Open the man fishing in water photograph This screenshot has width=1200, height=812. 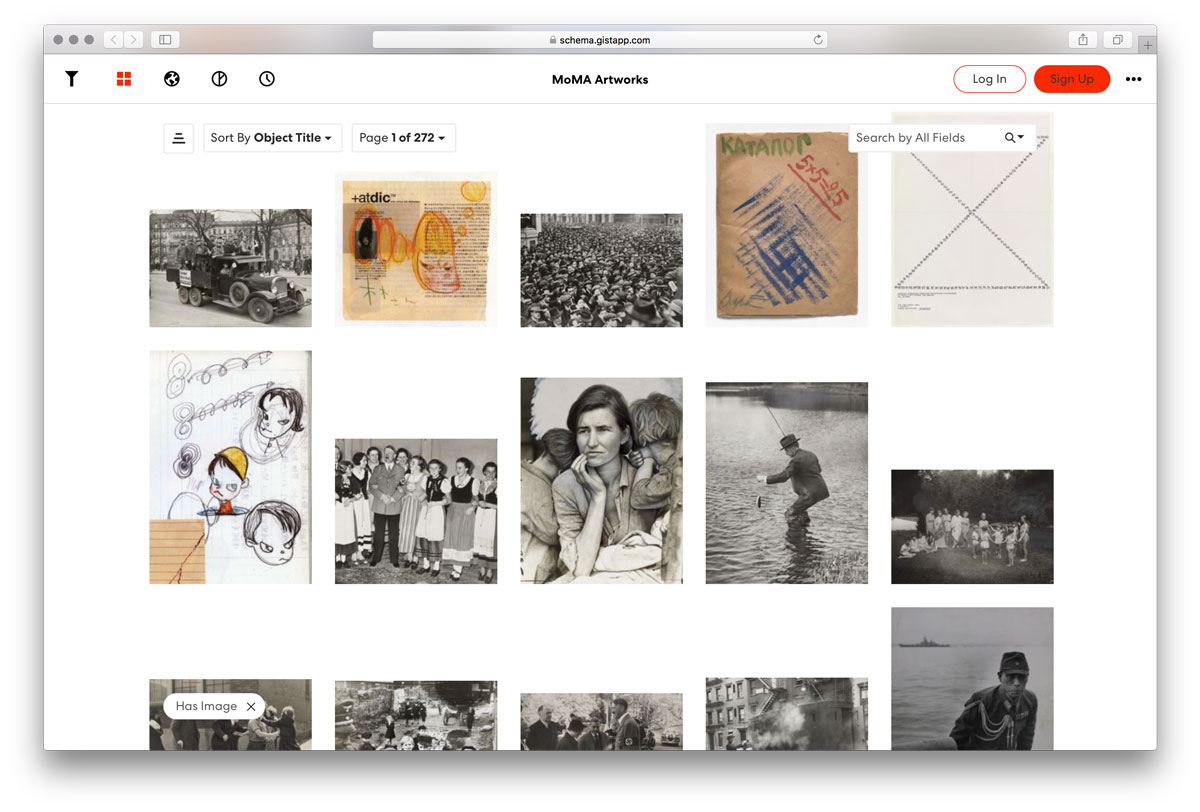point(787,483)
